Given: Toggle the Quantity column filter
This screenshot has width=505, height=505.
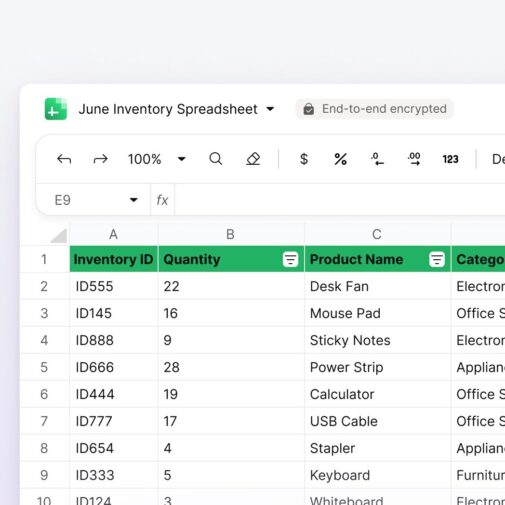Looking at the screenshot, I should click(x=290, y=259).
